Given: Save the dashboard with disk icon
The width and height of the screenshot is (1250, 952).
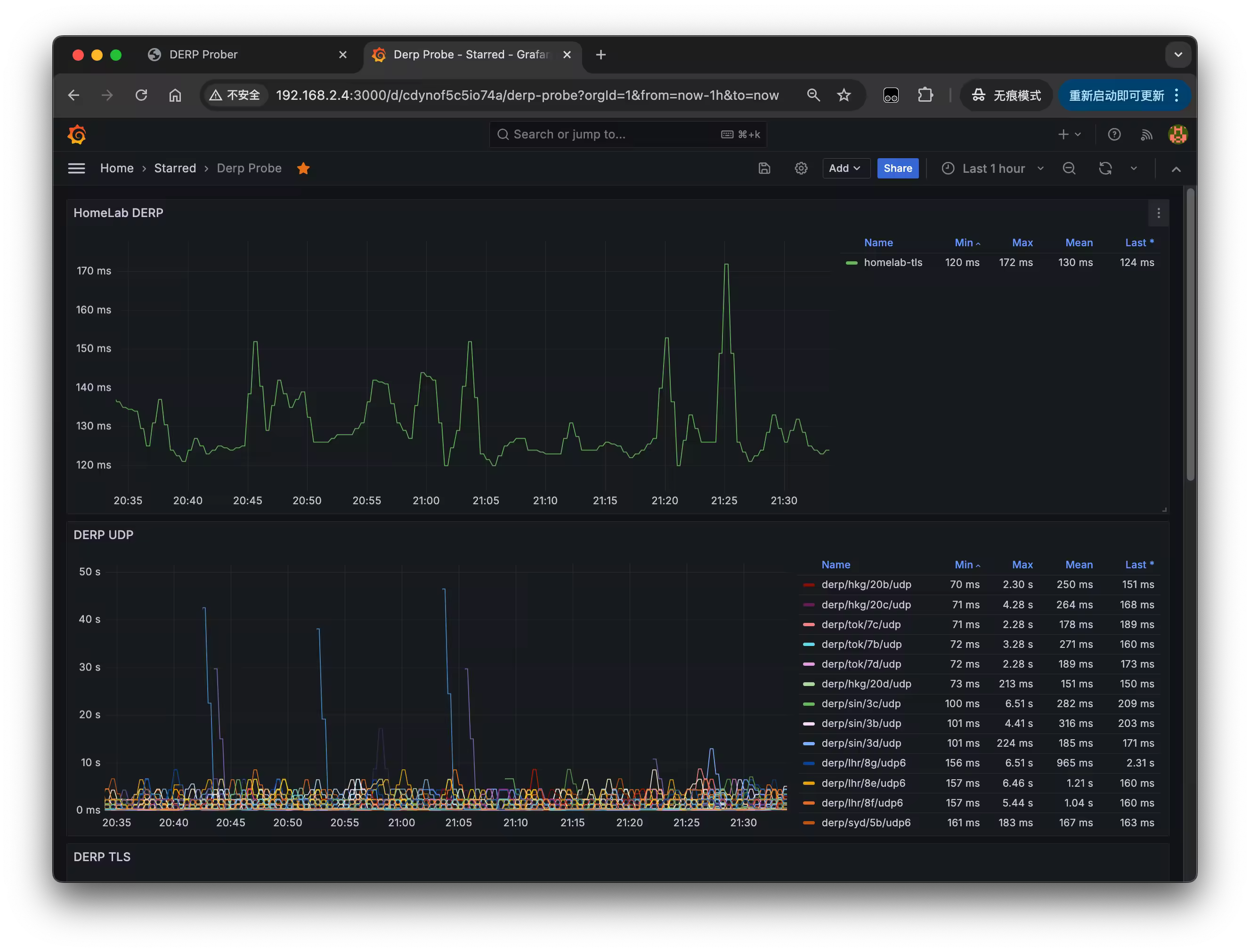Looking at the screenshot, I should (764, 168).
